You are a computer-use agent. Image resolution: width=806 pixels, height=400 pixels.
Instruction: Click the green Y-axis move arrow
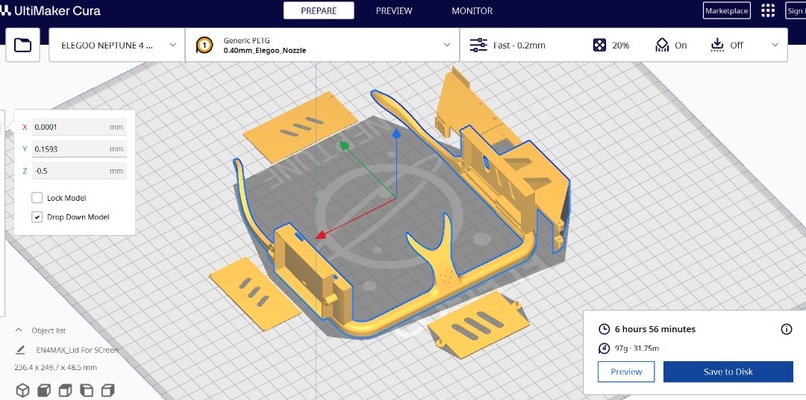[345, 146]
